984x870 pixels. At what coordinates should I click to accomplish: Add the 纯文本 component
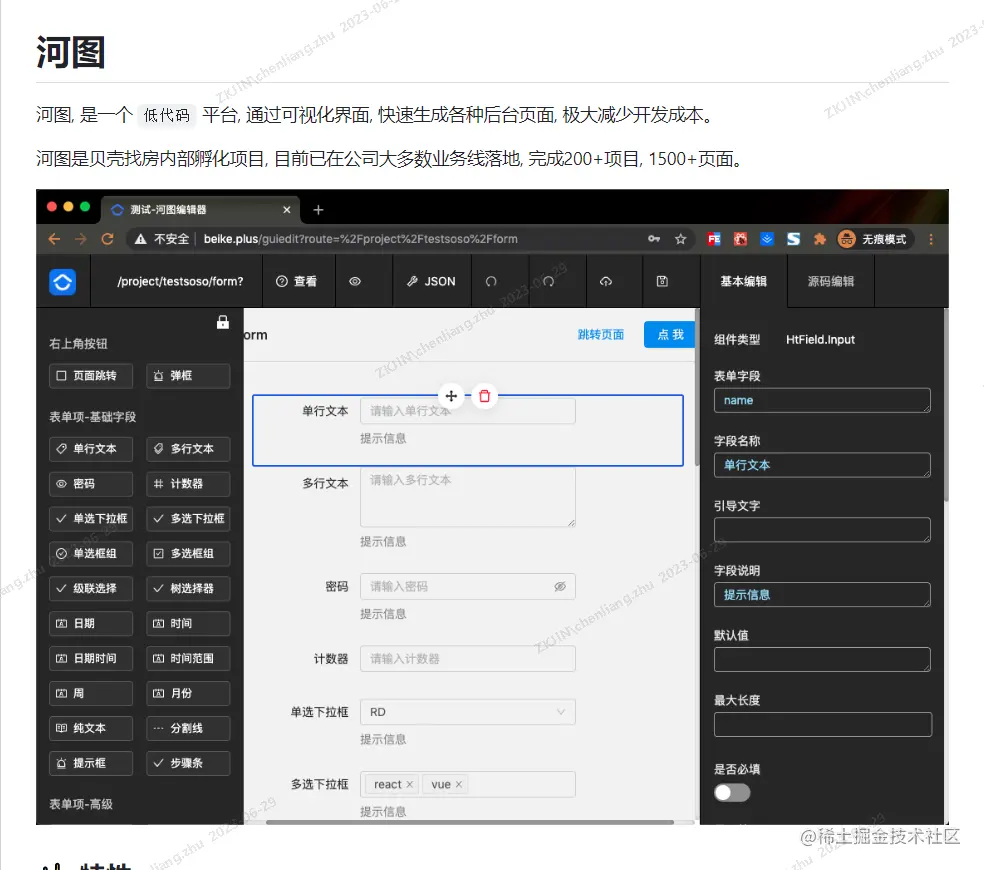tap(91, 728)
